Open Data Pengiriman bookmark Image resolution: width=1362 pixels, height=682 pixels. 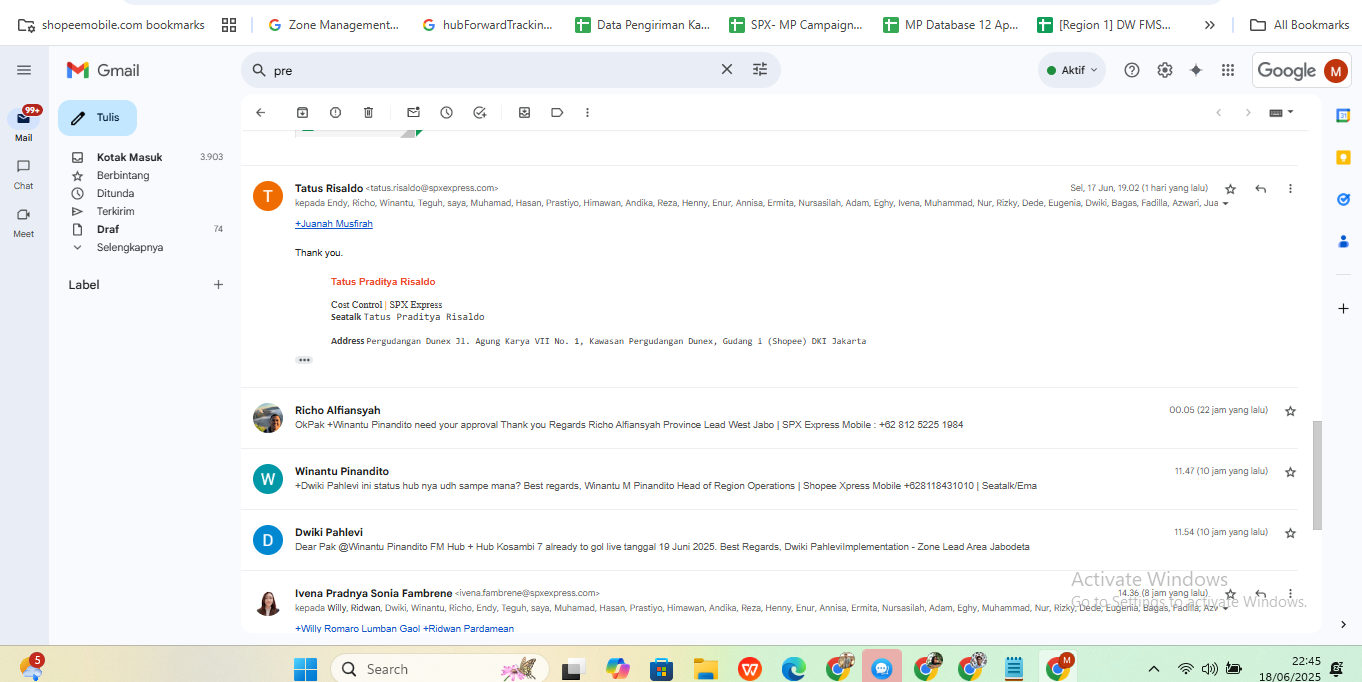642,25
